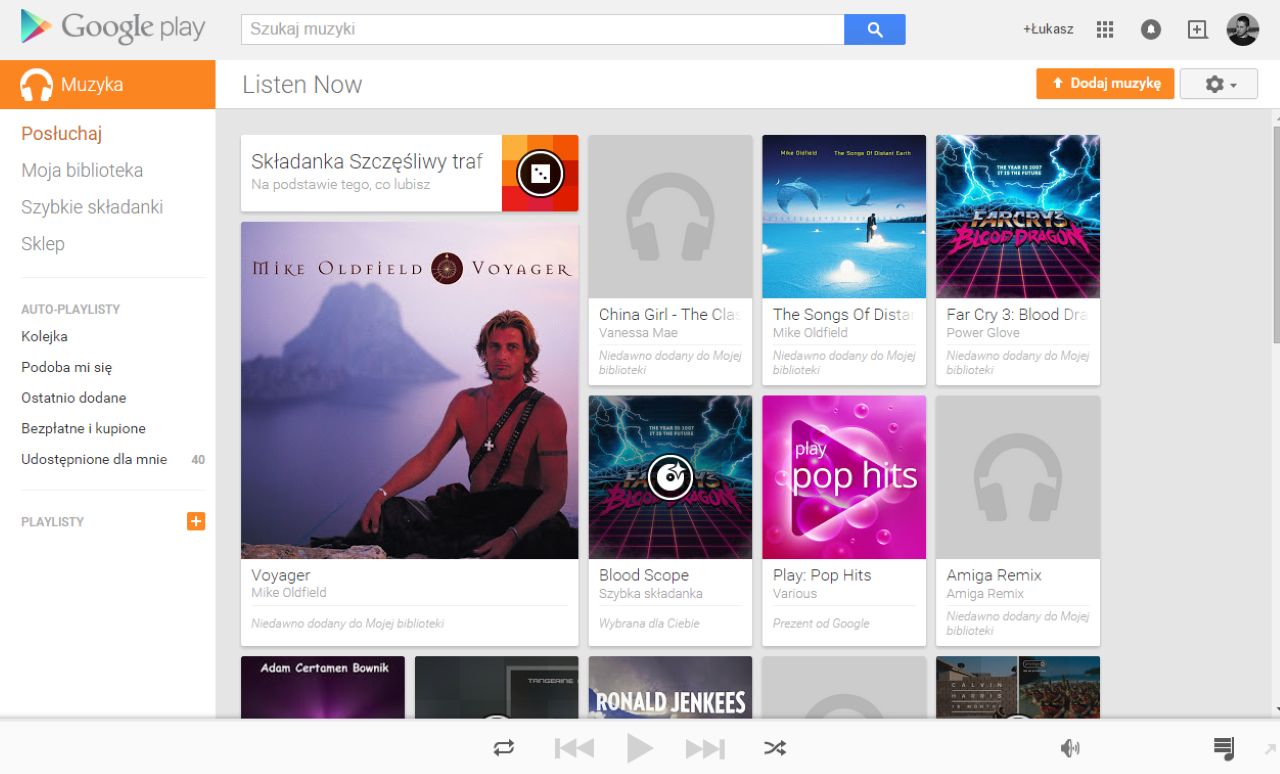Click the Muzyka orange header tab
Viewport: 1280px width, 774px height.
point(107,84)
